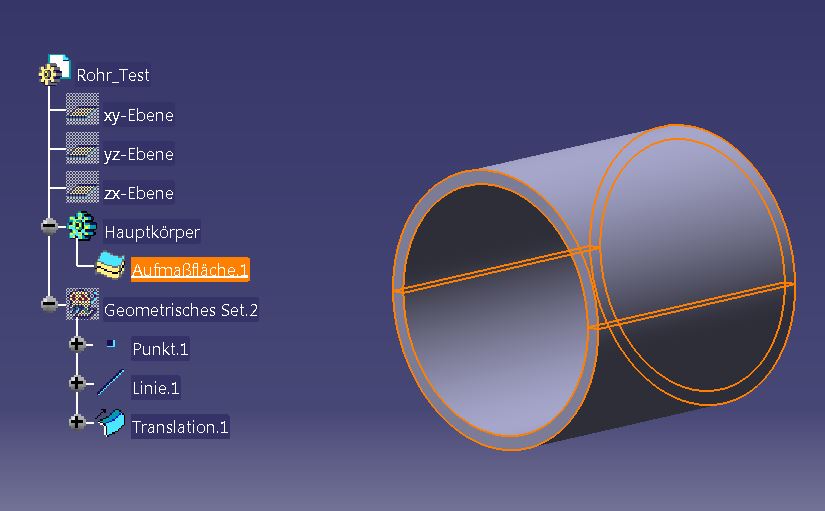Select the Linie.1 label
This screenshot has width=825, height=511.
point(156,388)
